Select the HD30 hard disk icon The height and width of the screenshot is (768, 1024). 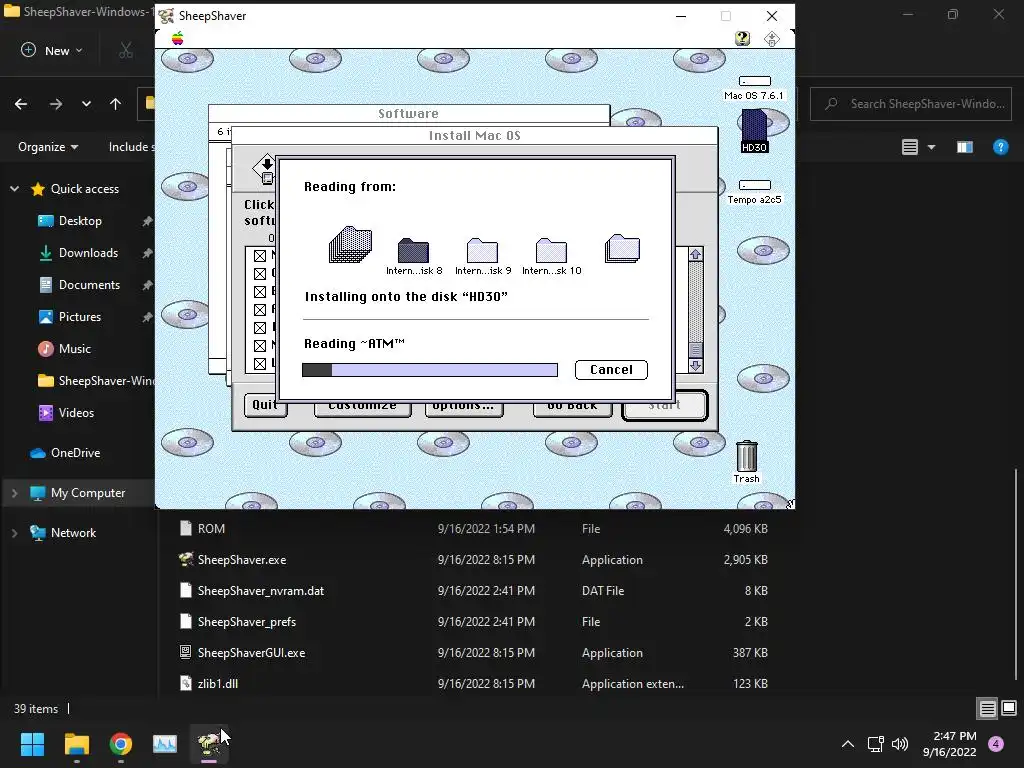754,126
